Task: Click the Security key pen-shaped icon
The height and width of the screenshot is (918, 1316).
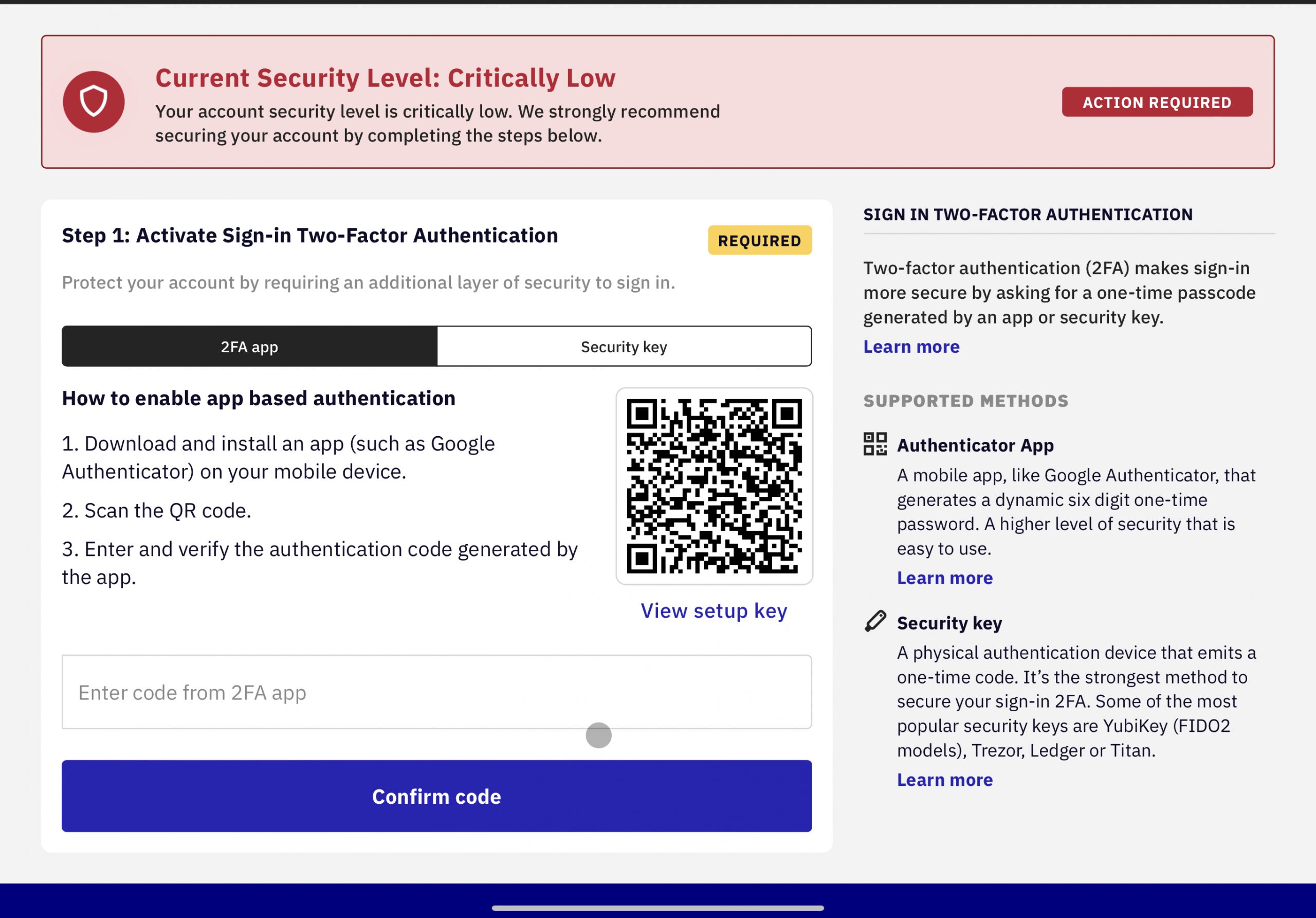Action: point(874,622)
